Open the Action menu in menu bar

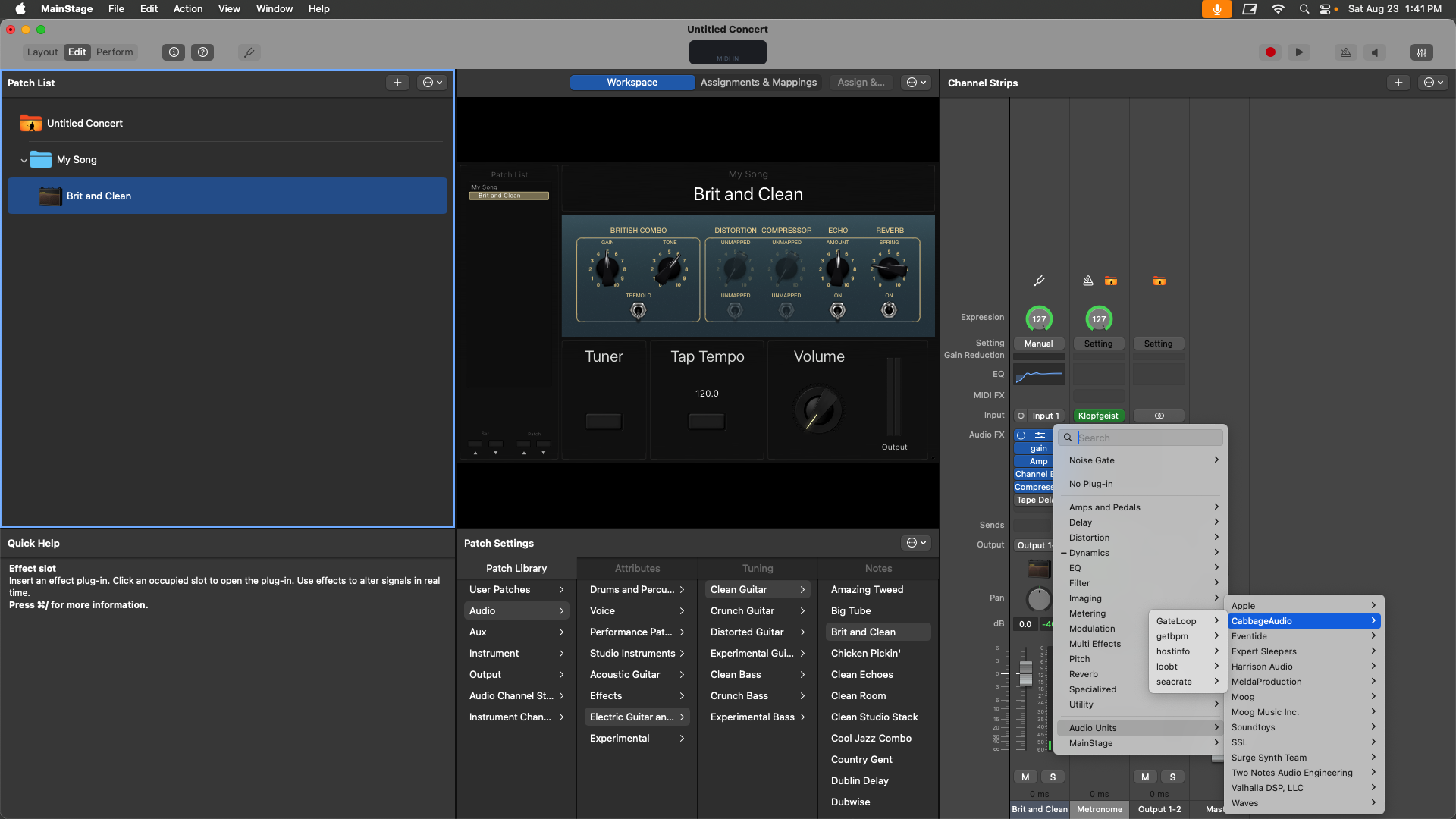188,9
